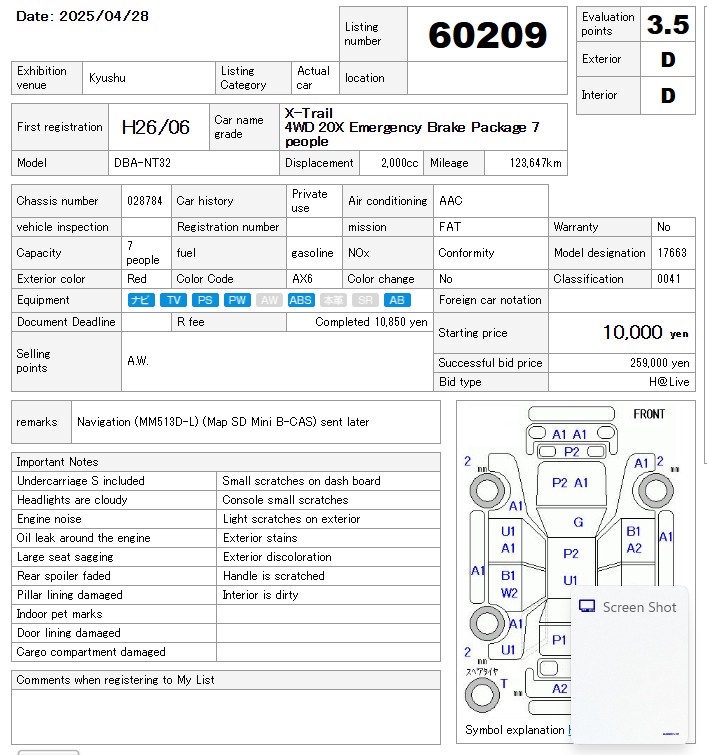Click Small scratches on dash board note
707x755 pixels.
[x=301, y=481]
